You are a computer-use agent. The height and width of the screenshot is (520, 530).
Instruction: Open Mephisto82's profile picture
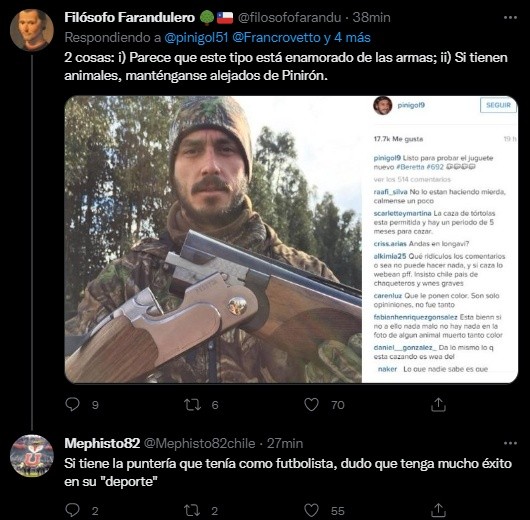tap(31, 455)
